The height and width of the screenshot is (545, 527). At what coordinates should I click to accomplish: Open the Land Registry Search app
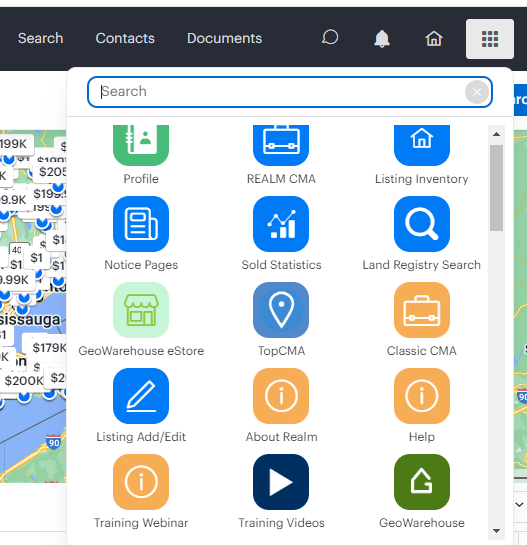click(x=422, y=224)
